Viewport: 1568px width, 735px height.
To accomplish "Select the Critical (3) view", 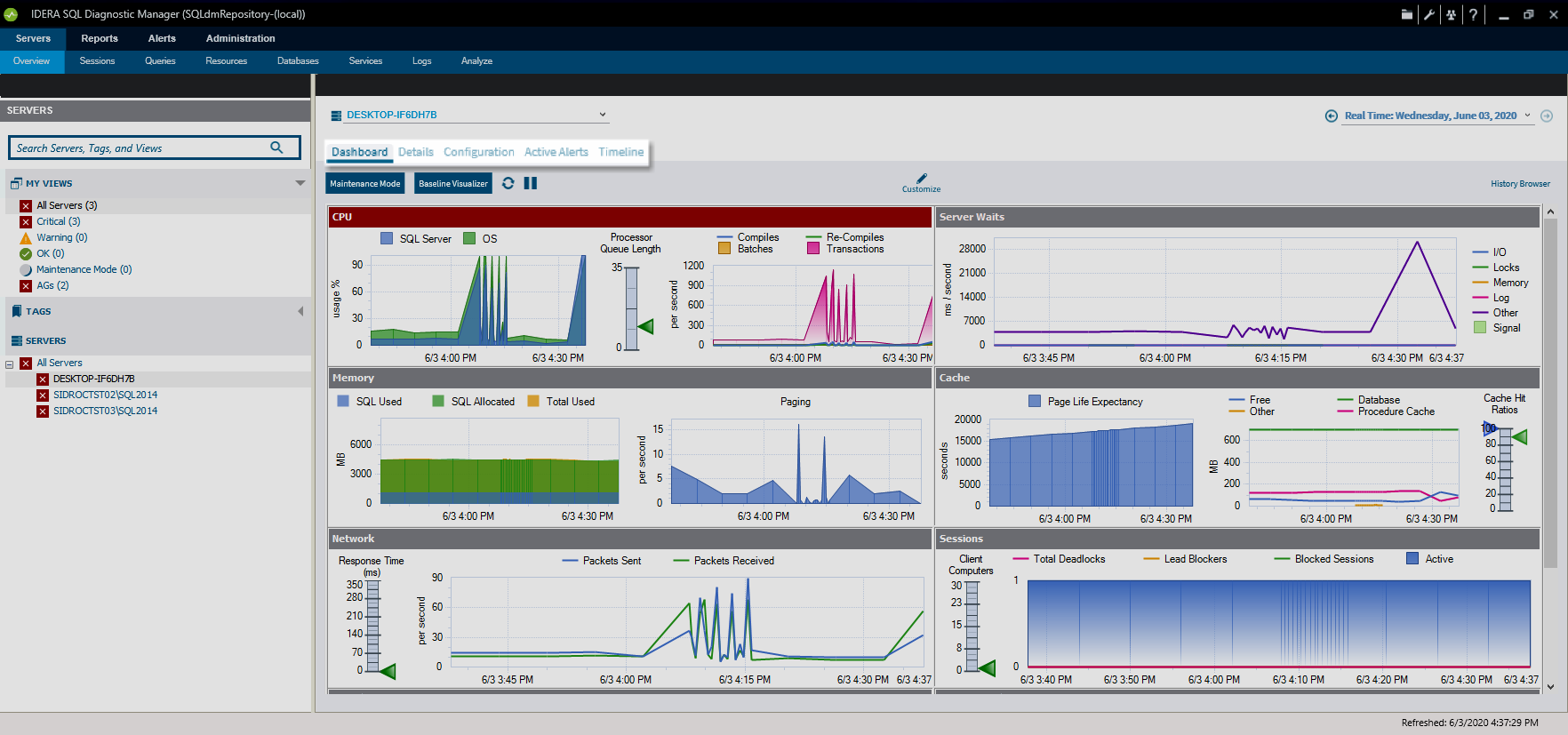I will point(58,221).
